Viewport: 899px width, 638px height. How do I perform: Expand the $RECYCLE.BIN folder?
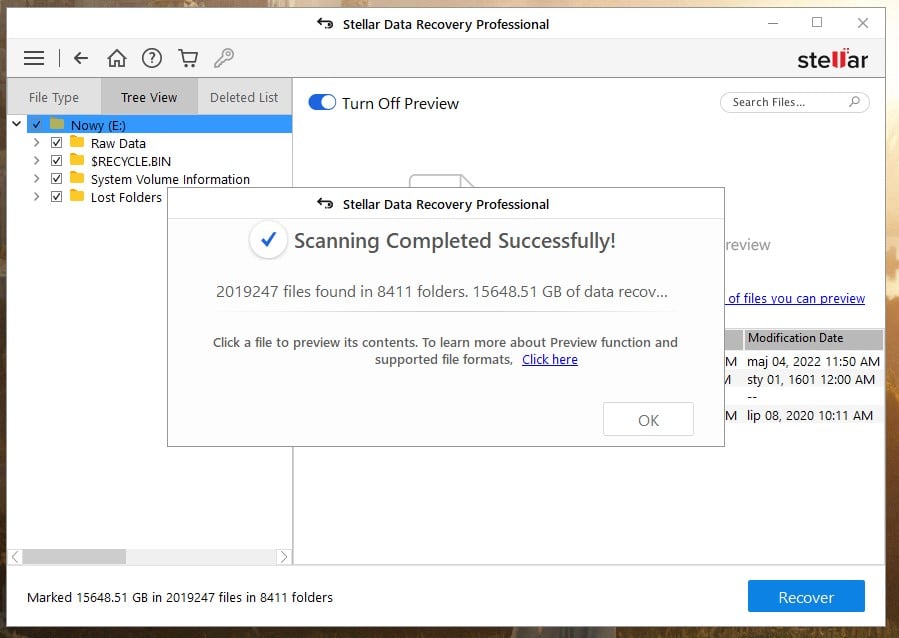36,161
